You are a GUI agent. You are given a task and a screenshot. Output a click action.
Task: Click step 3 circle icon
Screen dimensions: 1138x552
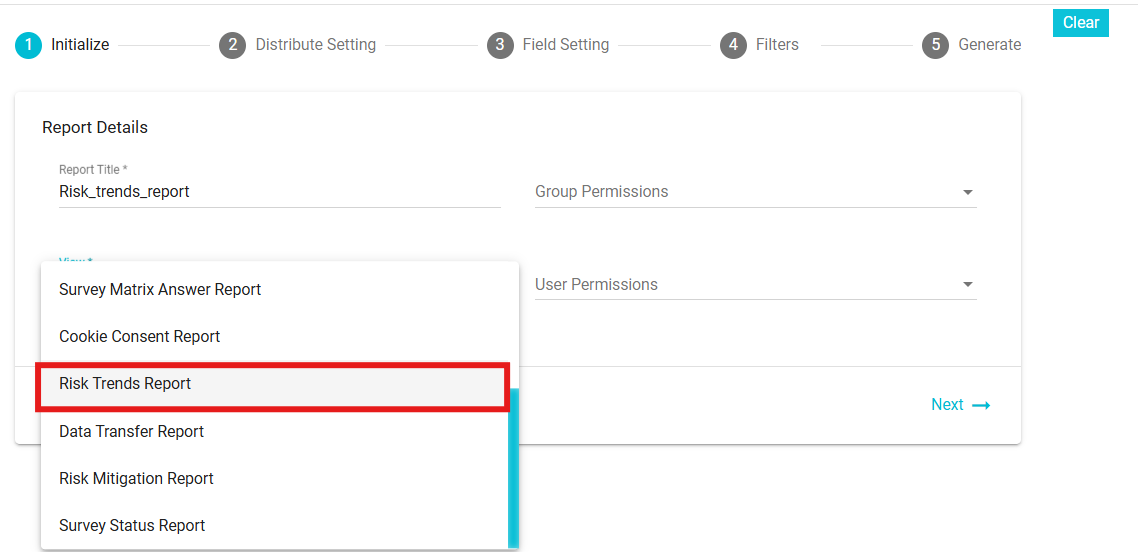coord(500,45)
